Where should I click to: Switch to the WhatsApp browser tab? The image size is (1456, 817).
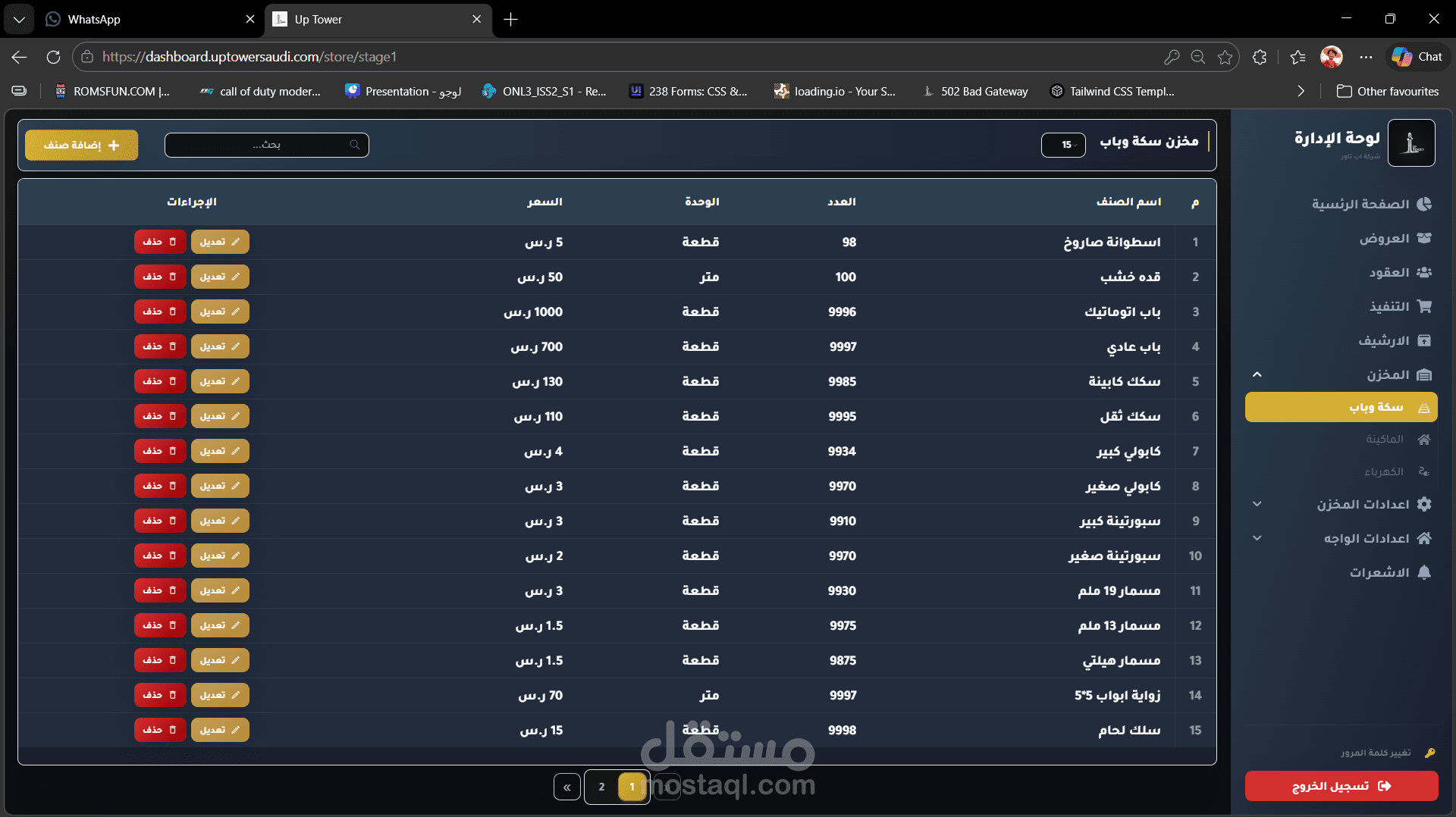click(114, 19)
